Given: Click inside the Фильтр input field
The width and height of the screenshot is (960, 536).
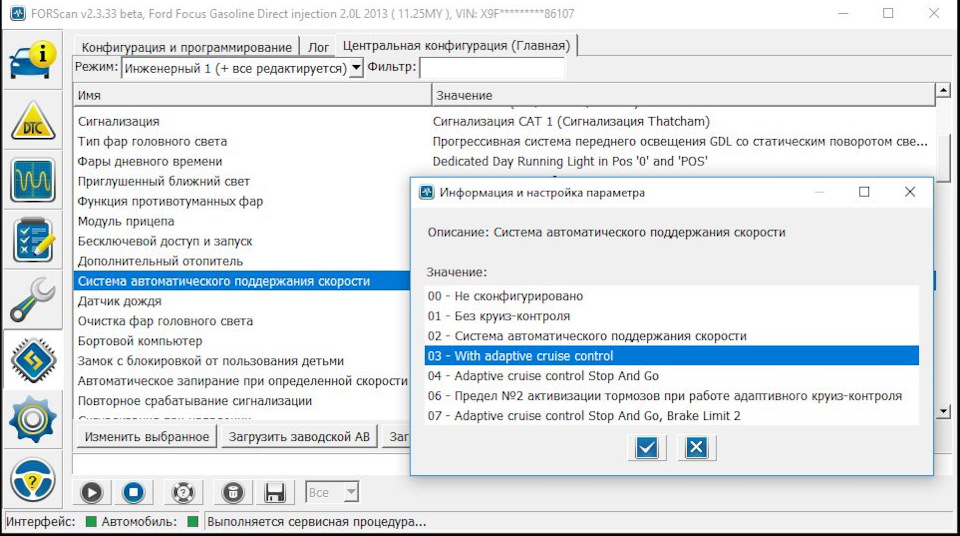Looking at the screenshot, I should [492, 68].
